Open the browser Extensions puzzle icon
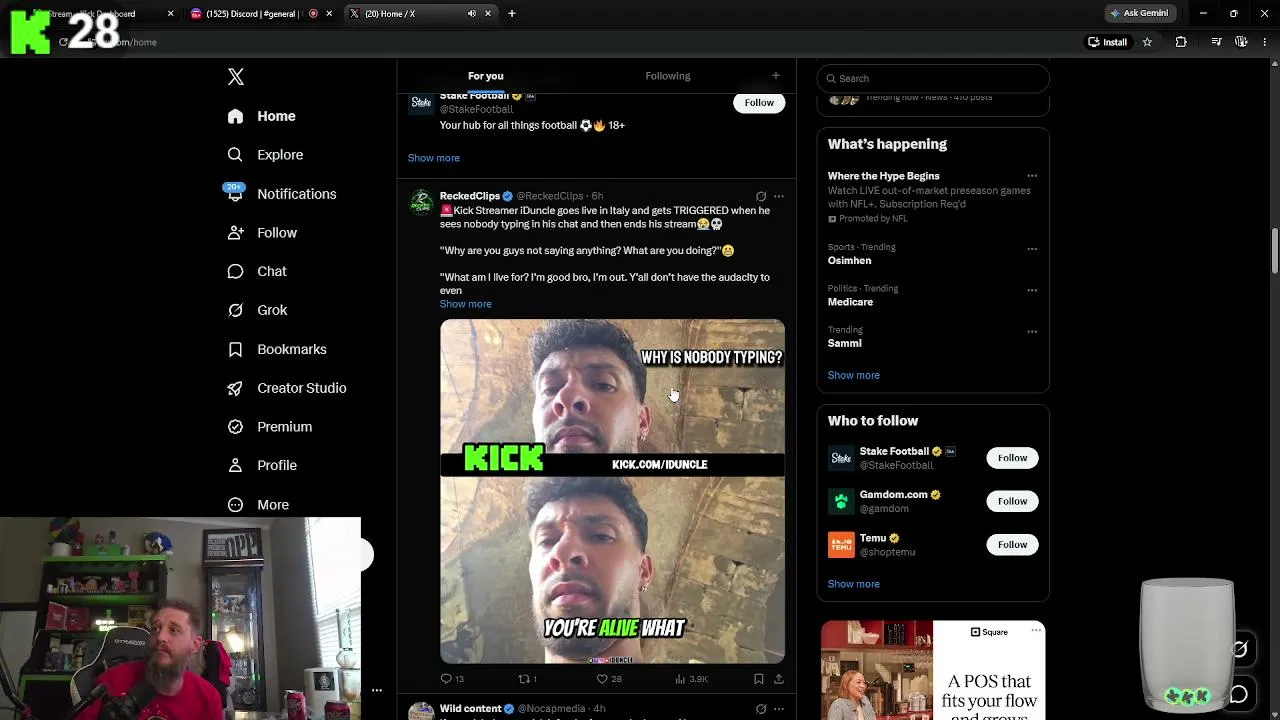The width and height of the screenshot is (1280, 720). click(1181, 42)
